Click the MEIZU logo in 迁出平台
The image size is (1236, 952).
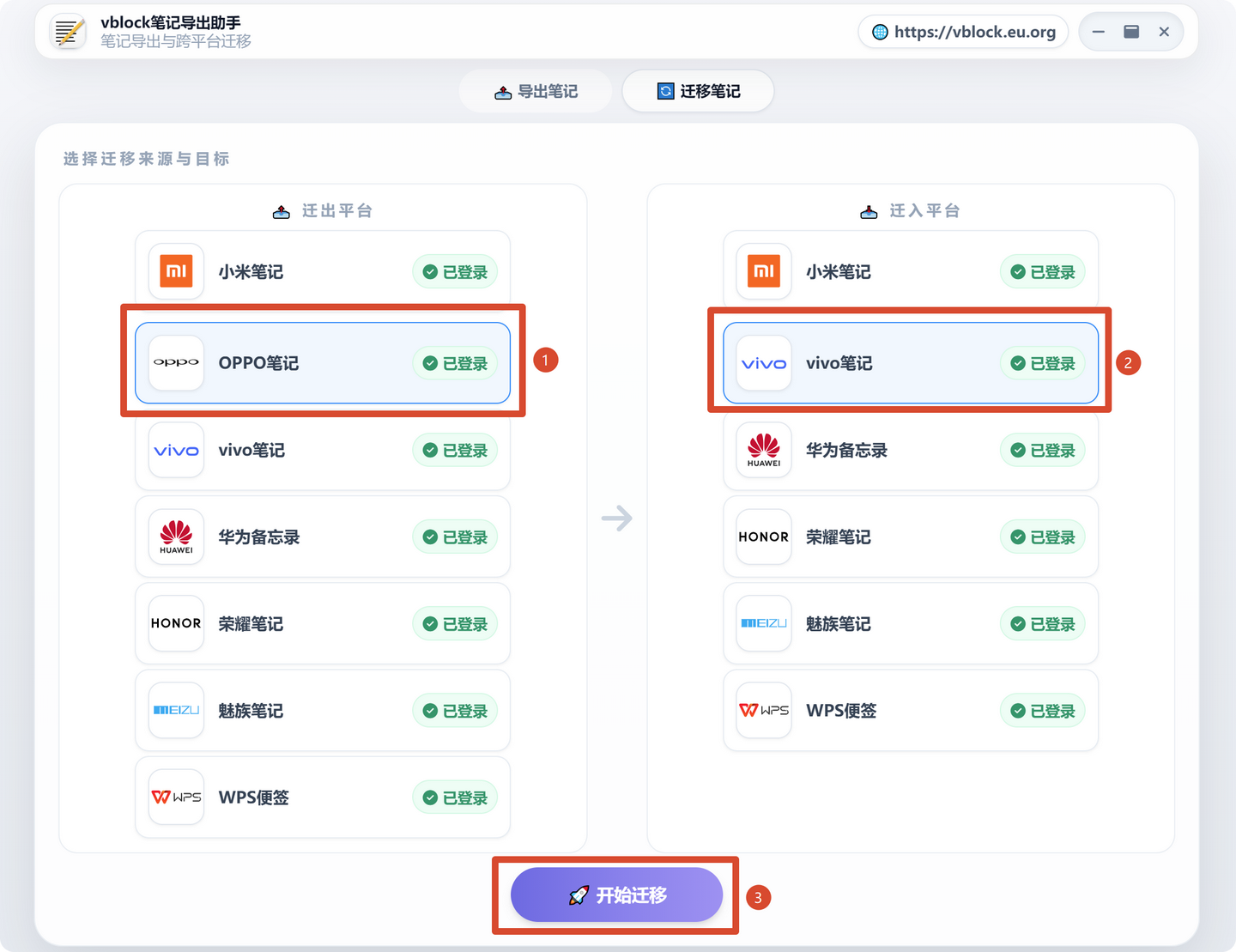[x=176, y=710]
